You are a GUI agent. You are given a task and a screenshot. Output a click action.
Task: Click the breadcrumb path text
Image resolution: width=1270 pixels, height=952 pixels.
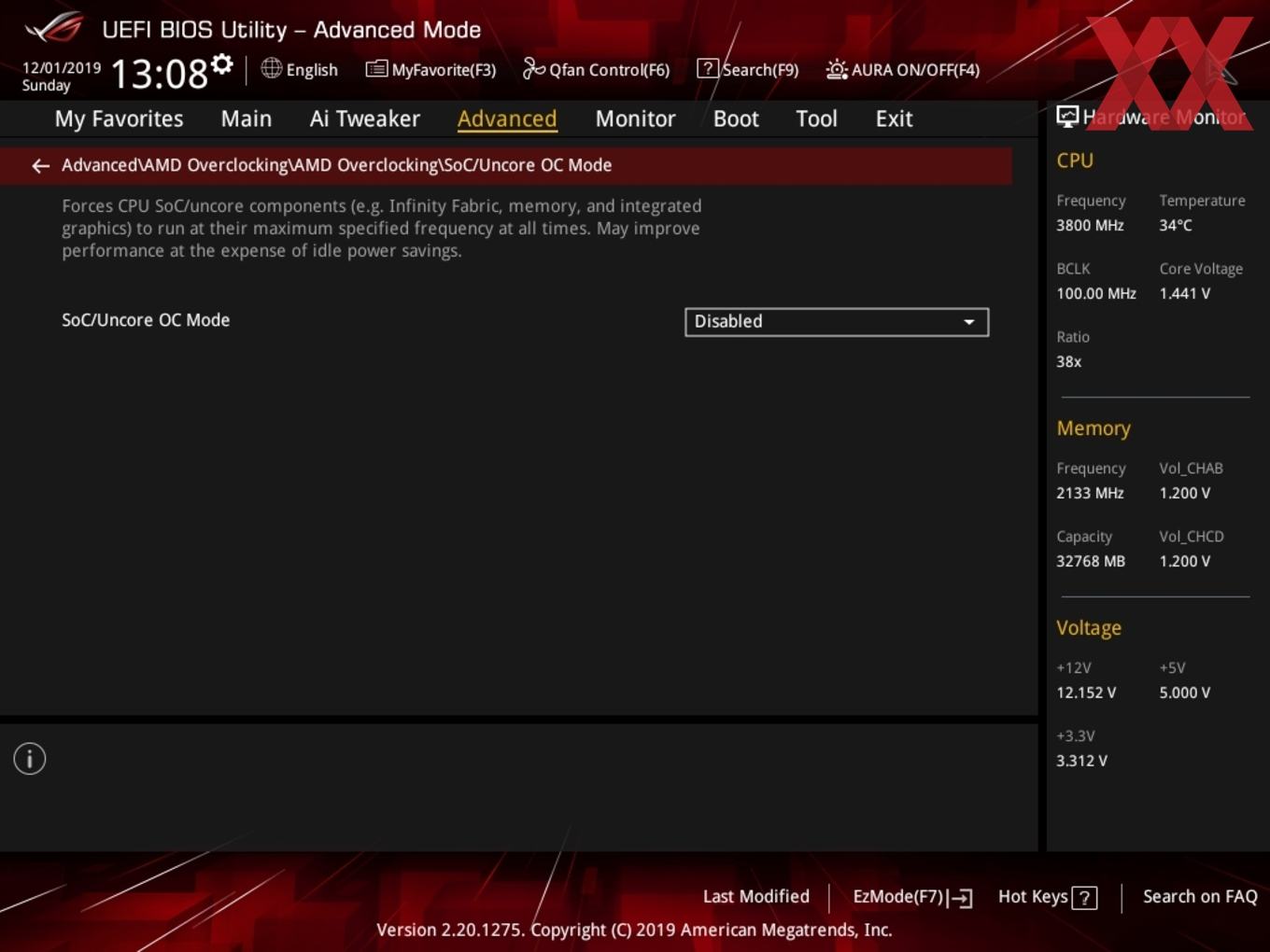(x=337, y=165)
